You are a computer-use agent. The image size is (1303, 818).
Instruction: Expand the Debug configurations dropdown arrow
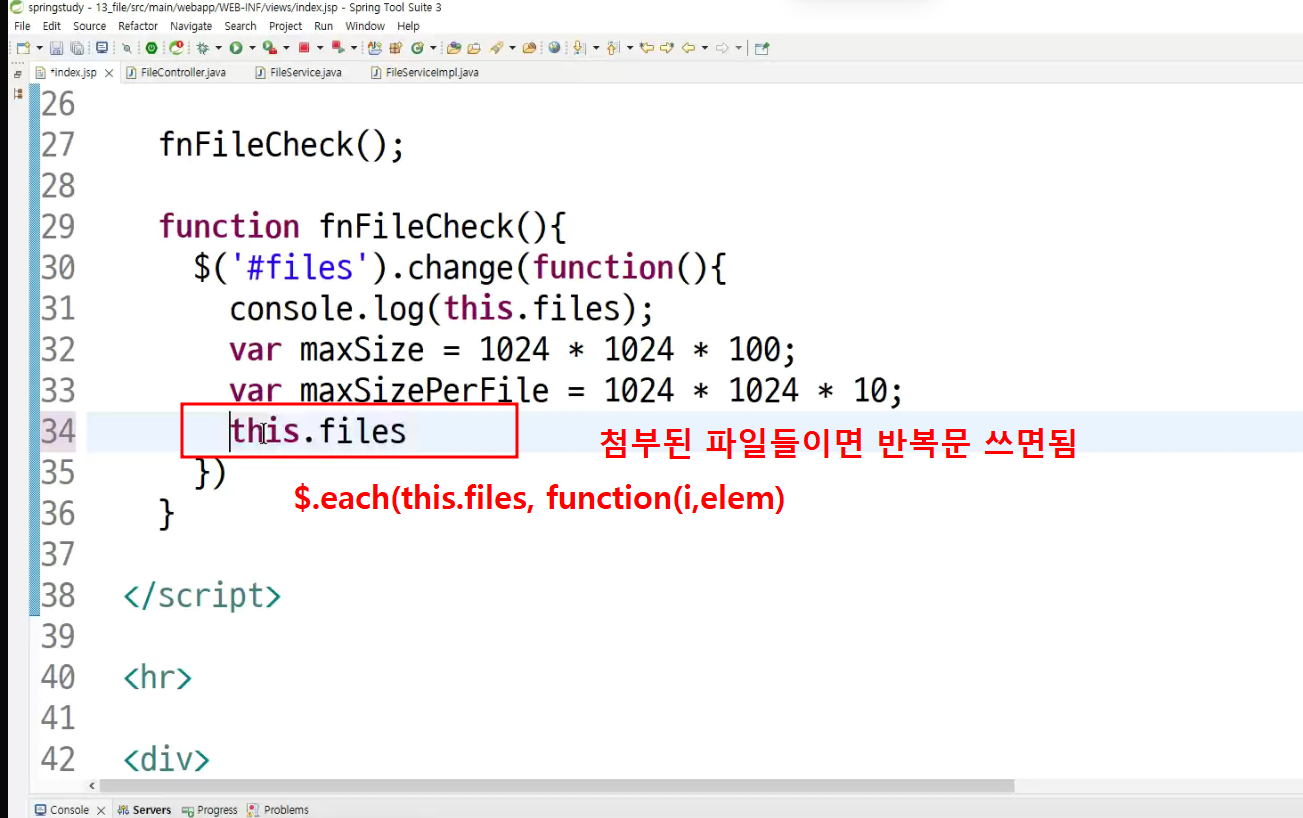pyautogui.click(x=218, y=47)
